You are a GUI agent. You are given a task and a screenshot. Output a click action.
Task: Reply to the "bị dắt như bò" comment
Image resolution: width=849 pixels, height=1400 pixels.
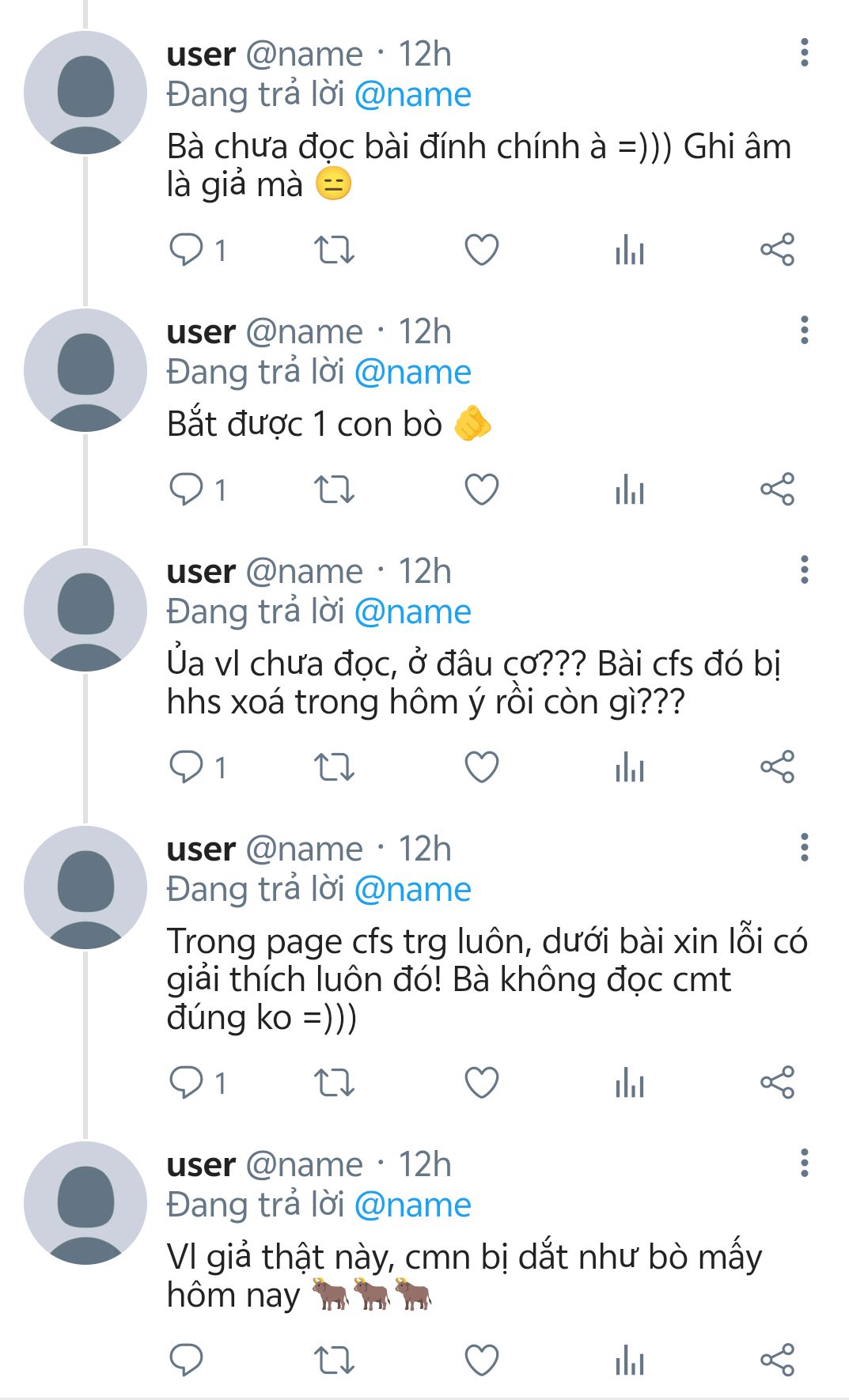click(x=187, y=1360)
